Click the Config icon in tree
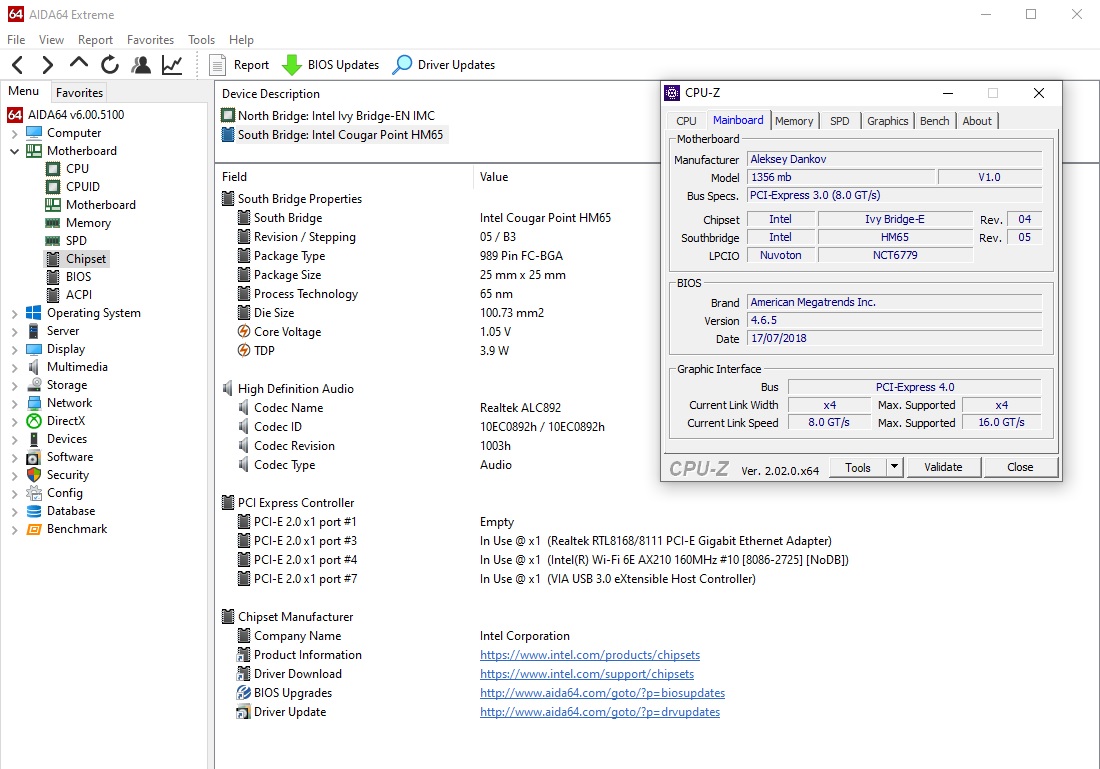1100x769 pixels. click(34, 493)
